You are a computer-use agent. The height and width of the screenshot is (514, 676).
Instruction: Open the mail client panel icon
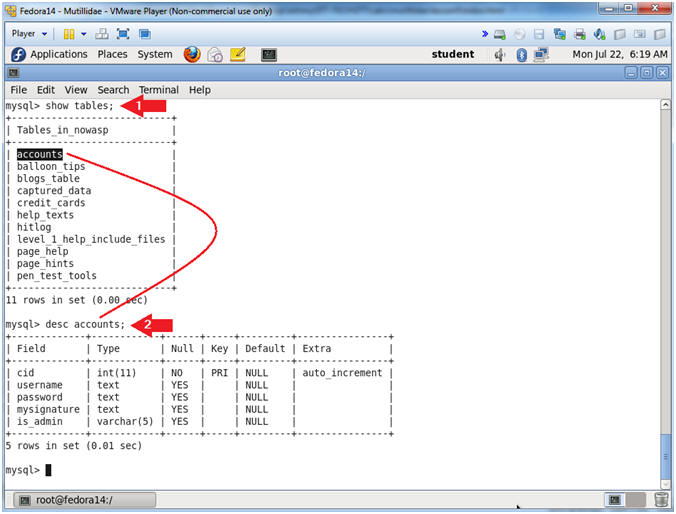pyautogui.click(x=215, y=55)
